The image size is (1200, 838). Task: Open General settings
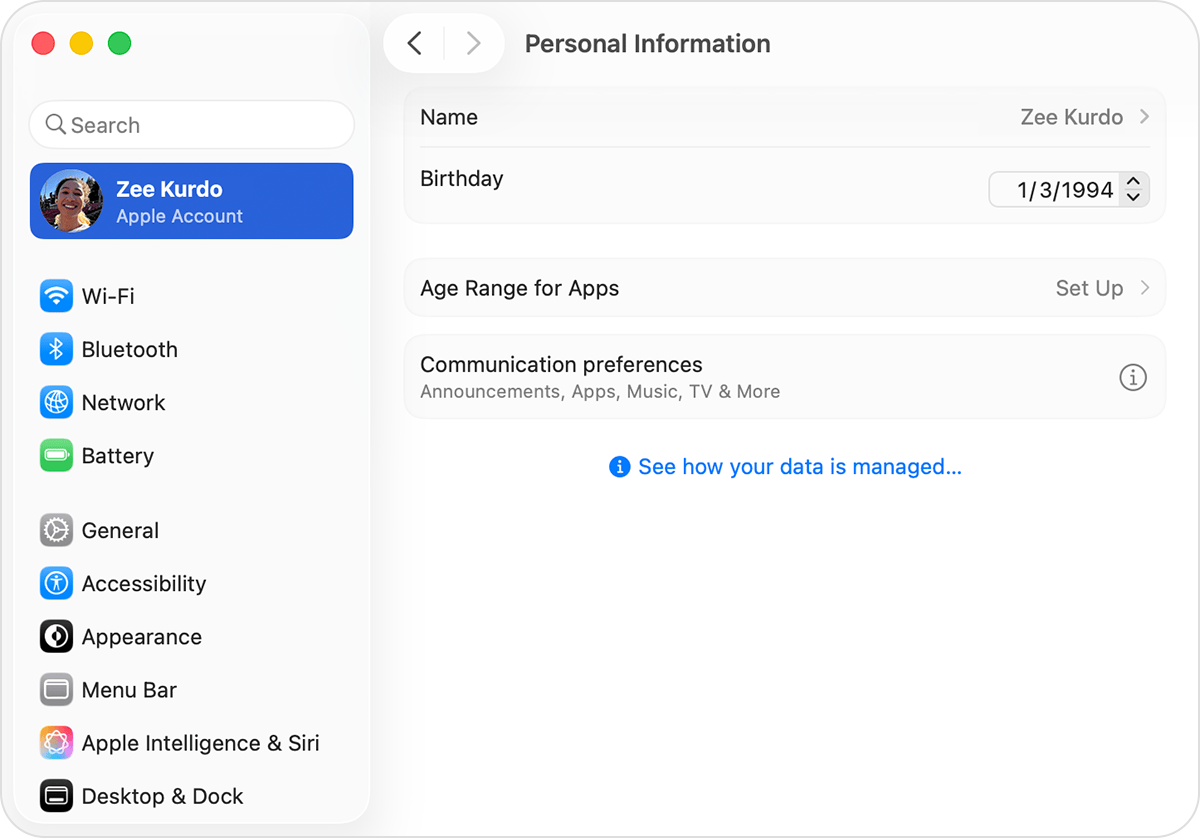point(120,530)
